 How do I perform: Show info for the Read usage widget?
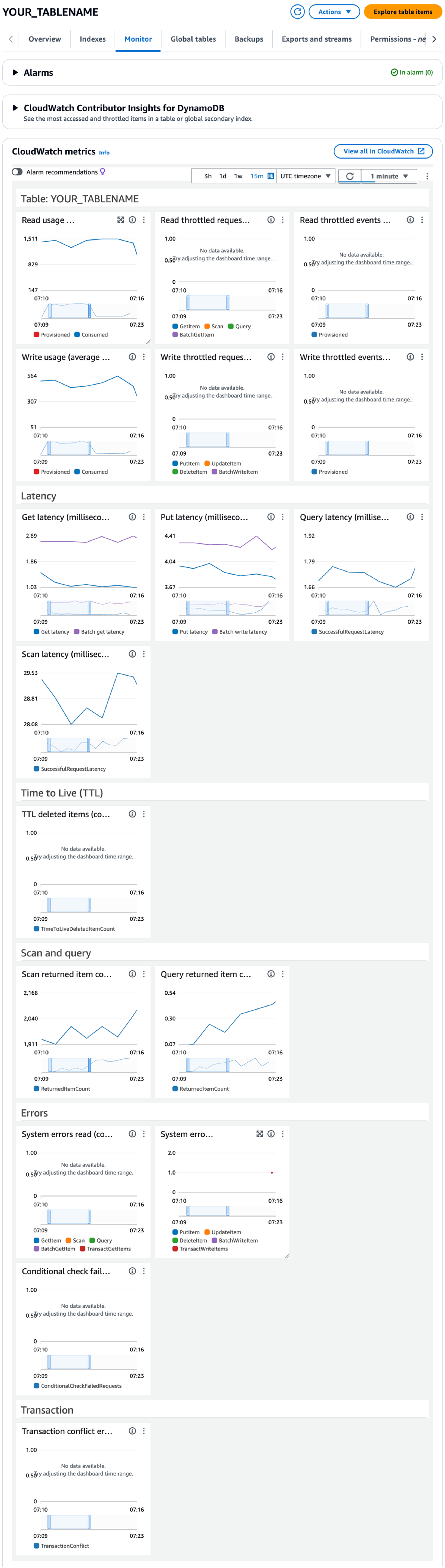pyautogui.click(x=132, y=220)
